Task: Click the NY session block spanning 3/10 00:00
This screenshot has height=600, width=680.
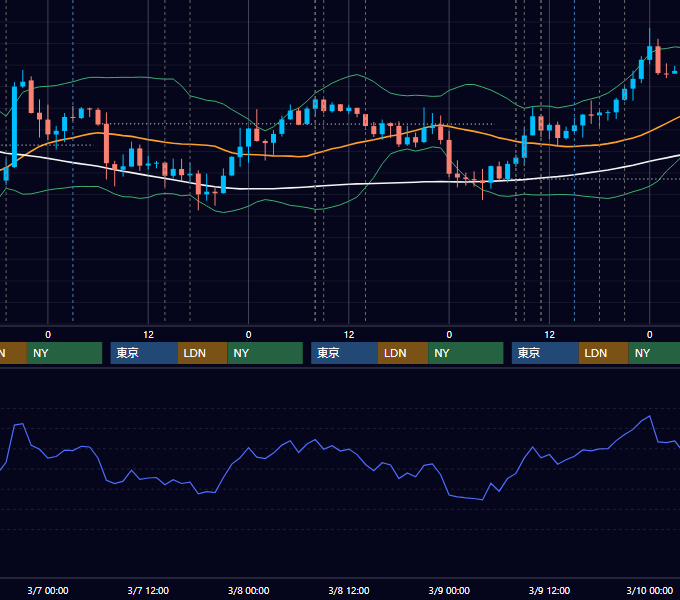Action: click(654, 353)
